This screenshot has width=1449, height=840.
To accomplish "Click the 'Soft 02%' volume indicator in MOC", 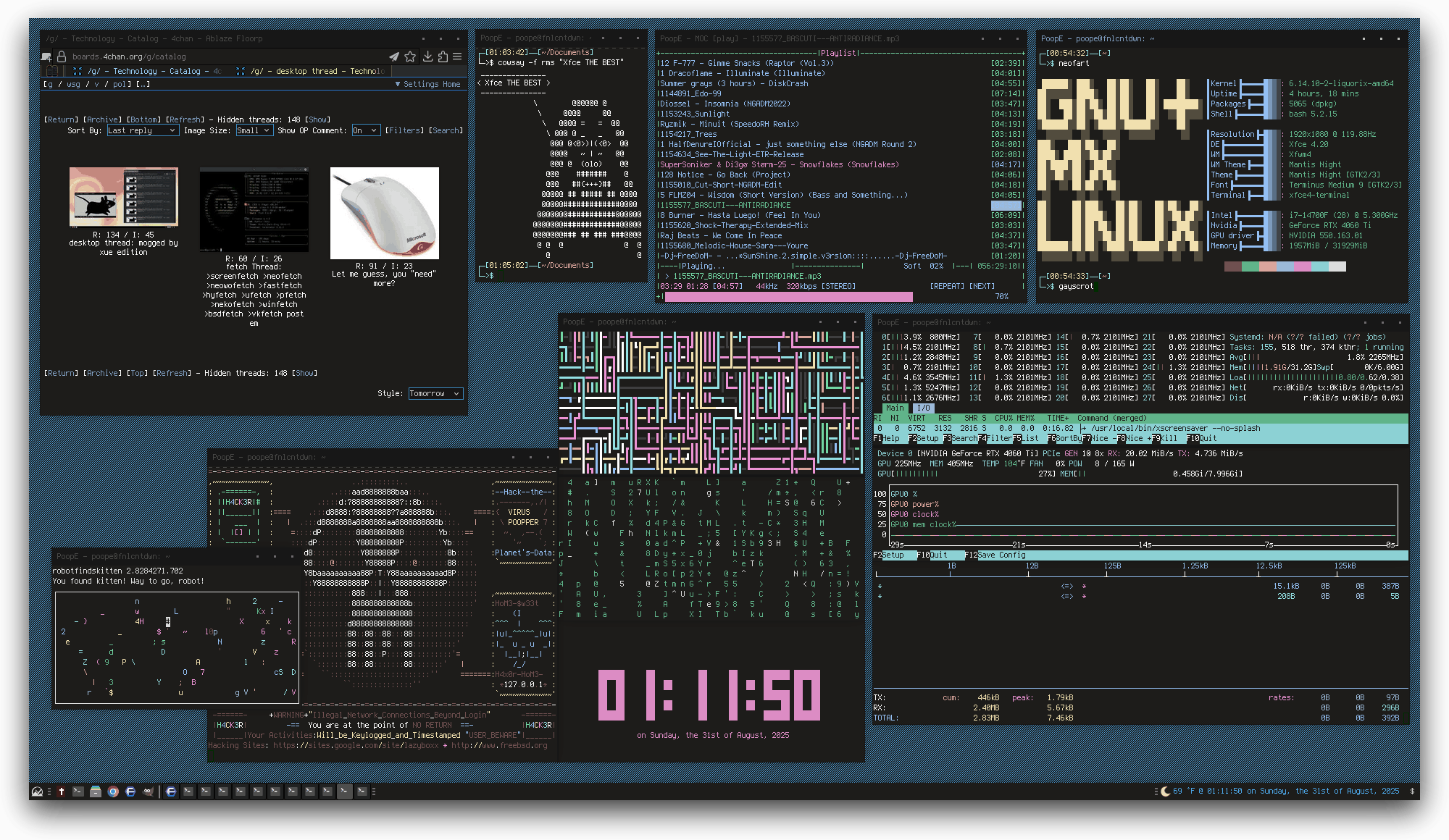I will 923,266.
